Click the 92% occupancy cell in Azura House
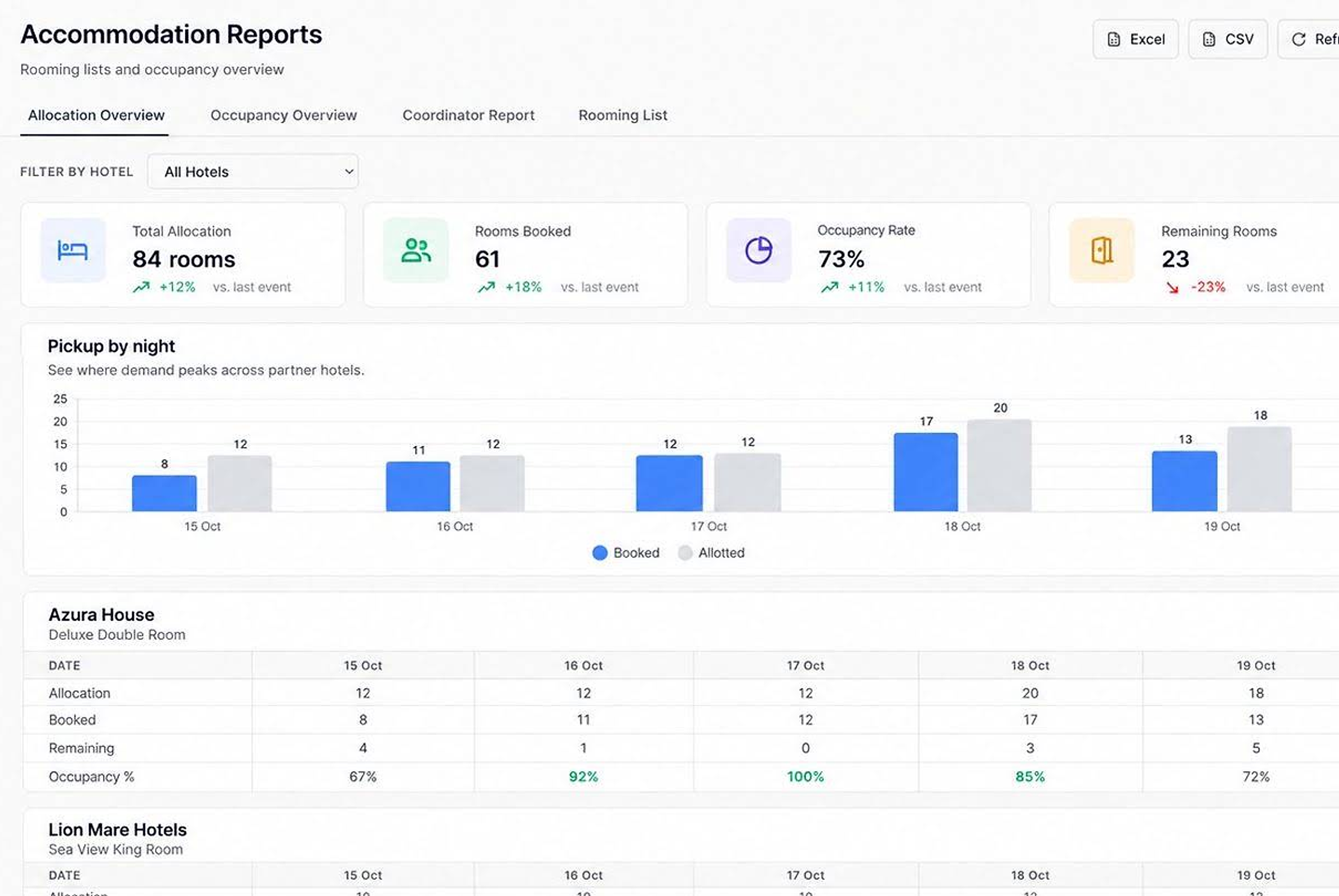1339x896 pixels. [583, 777]
